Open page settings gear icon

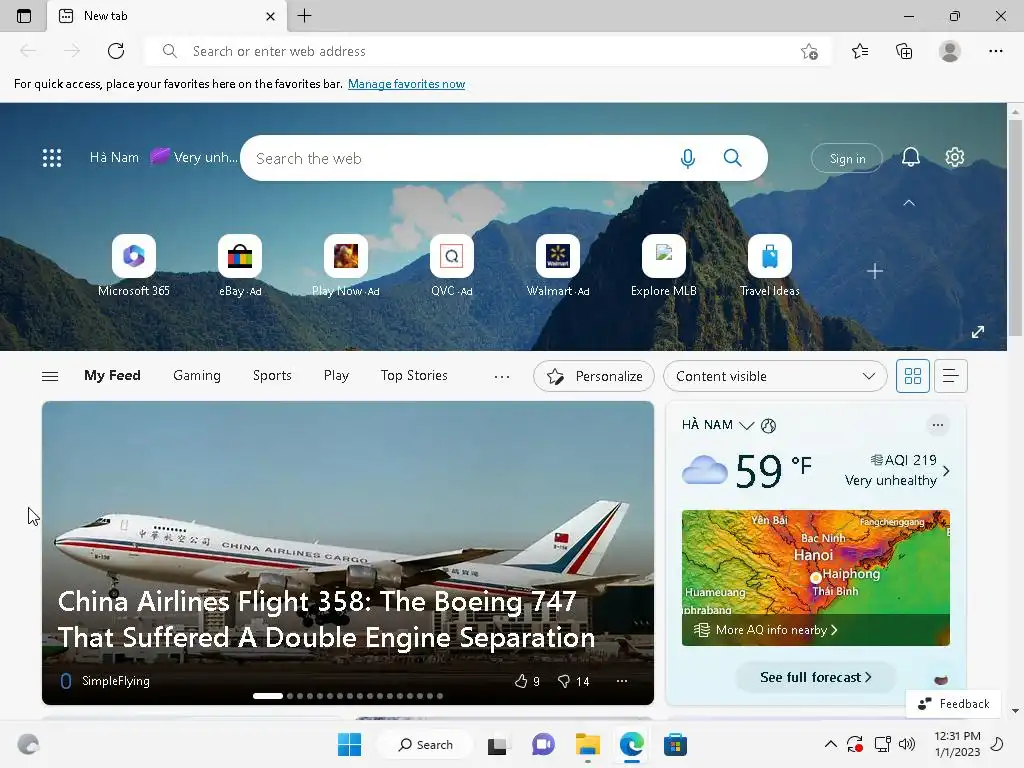point(955,157)
